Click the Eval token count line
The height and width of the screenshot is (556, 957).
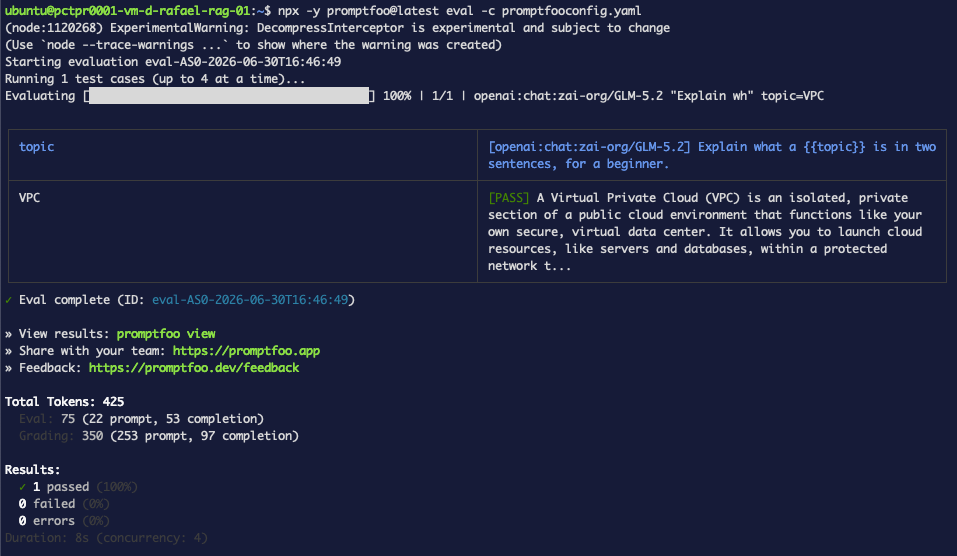(142, 419)
